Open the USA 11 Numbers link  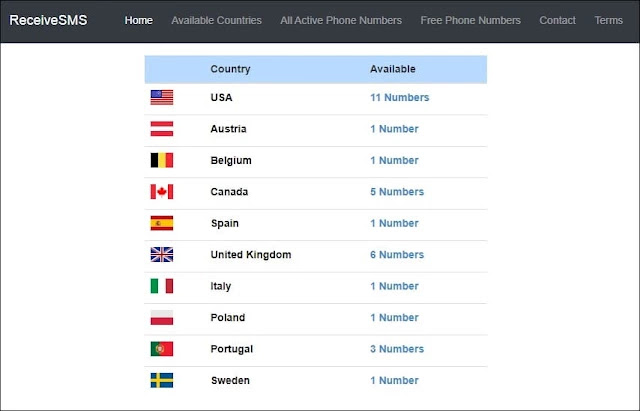click(x=400, y=98)
